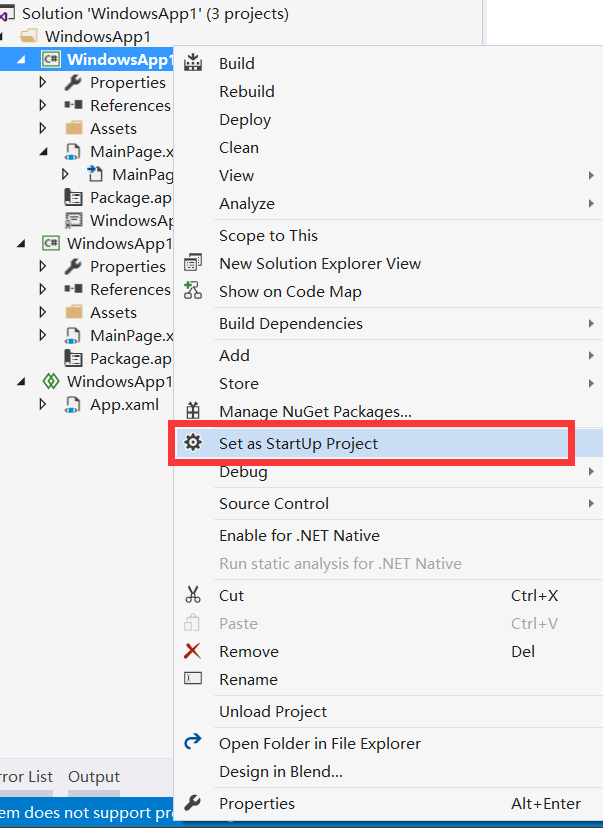The width and height of the screenshot is (603, 828).
Task: Click Design in Blend menu entry
Action: (281, 771)
